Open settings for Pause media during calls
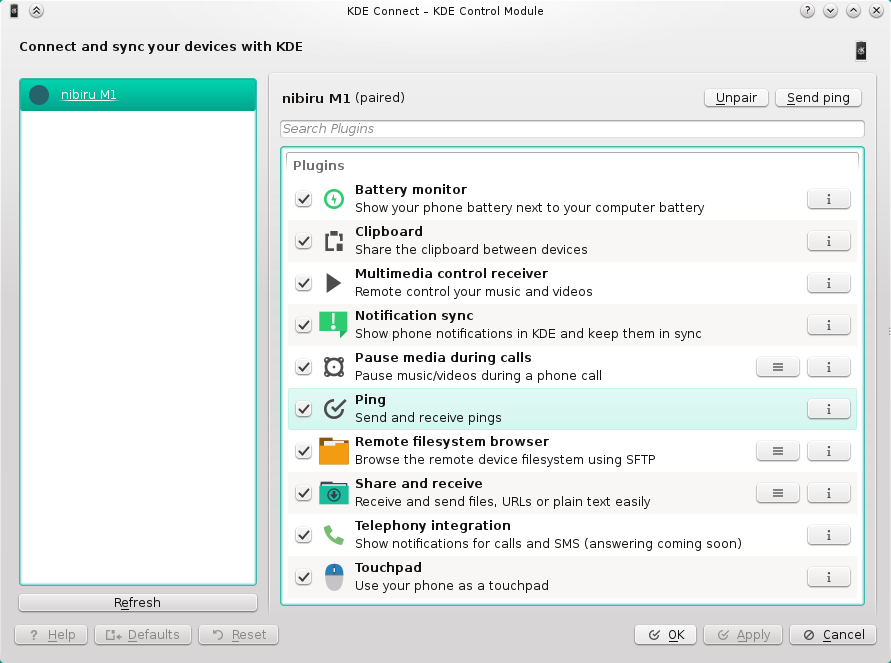The width and height of the screenshot is (891, 663). pyautogui.click(x=778, y=367)
